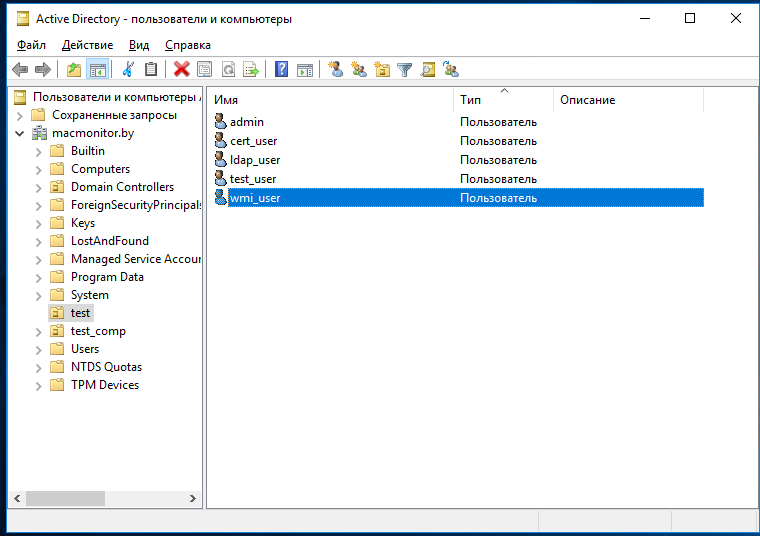Click the Back arrow in the toolbar
The image size is (760, 536).
[x=19, y=69]
